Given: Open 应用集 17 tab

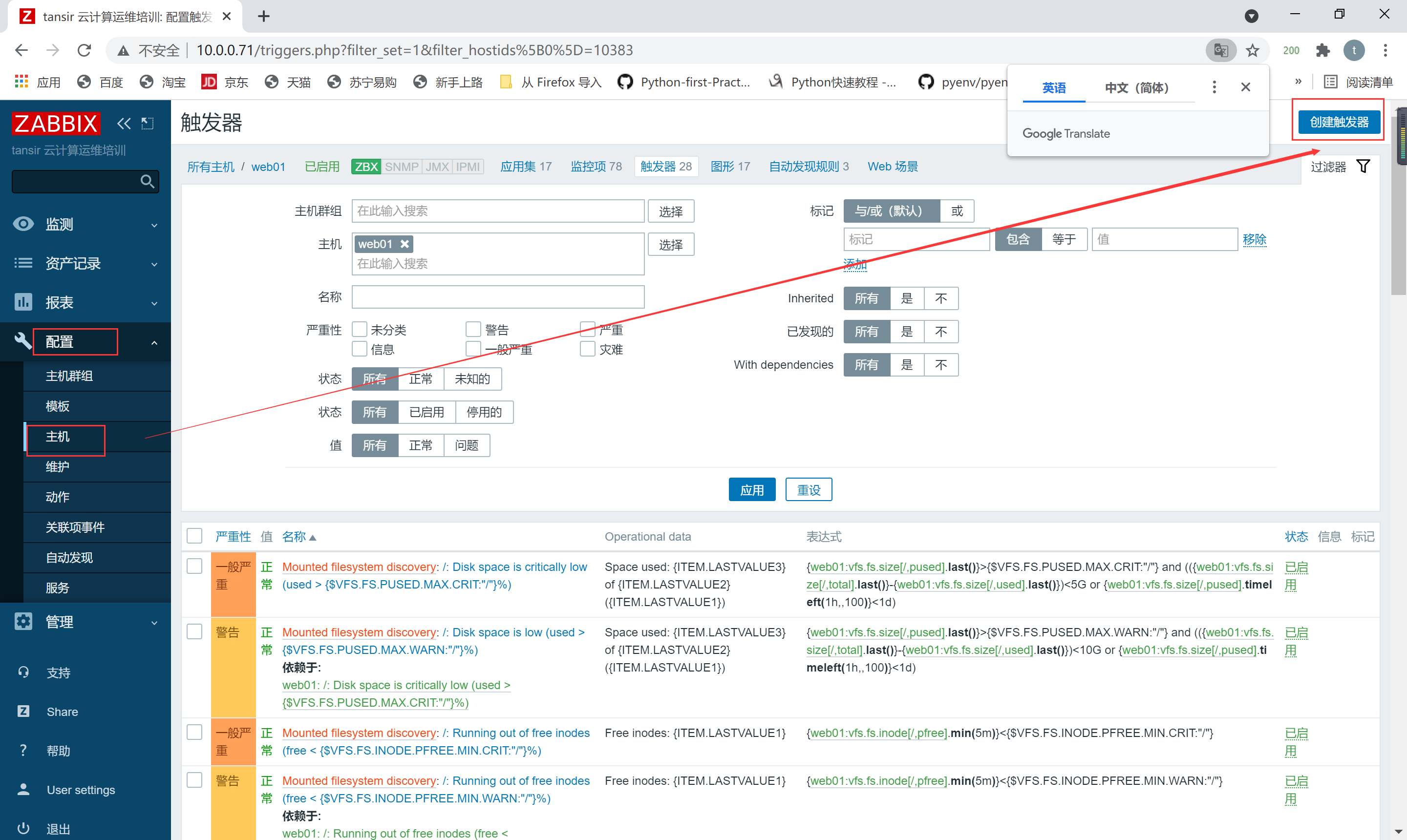Looking at the screenshot, I should [526, 167].
